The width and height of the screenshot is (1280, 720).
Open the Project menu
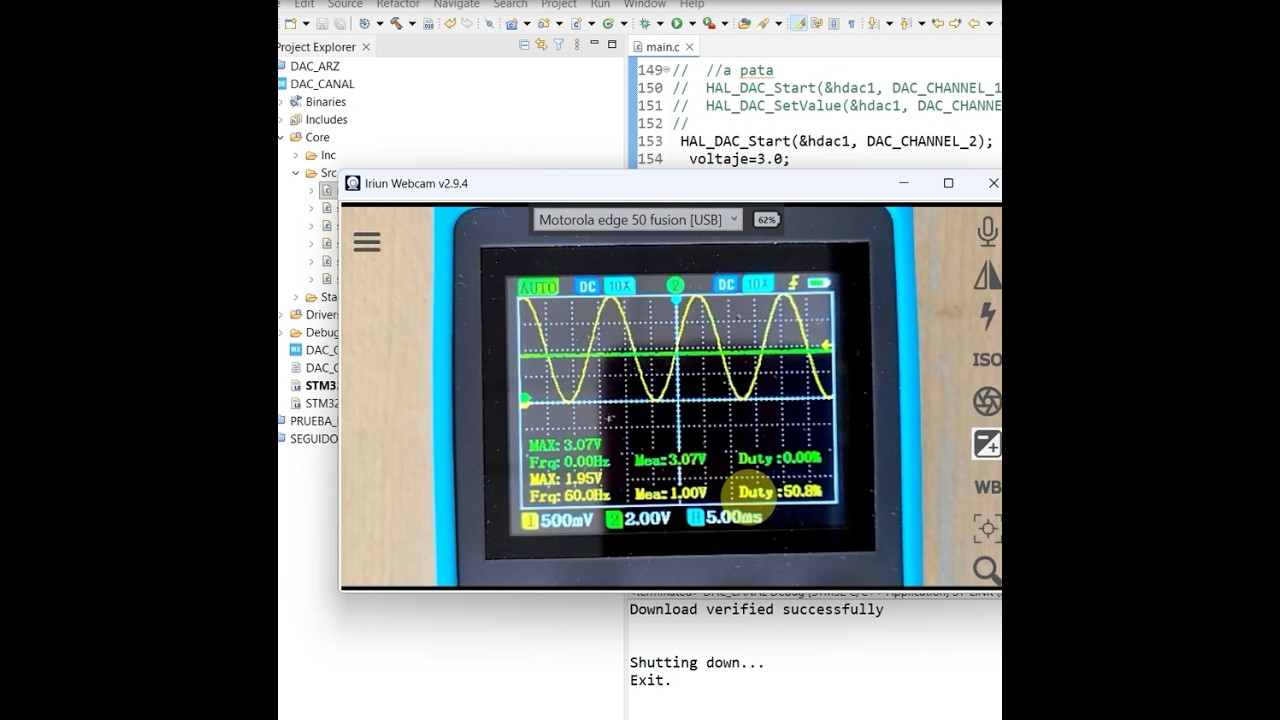[x=559, y=4]
